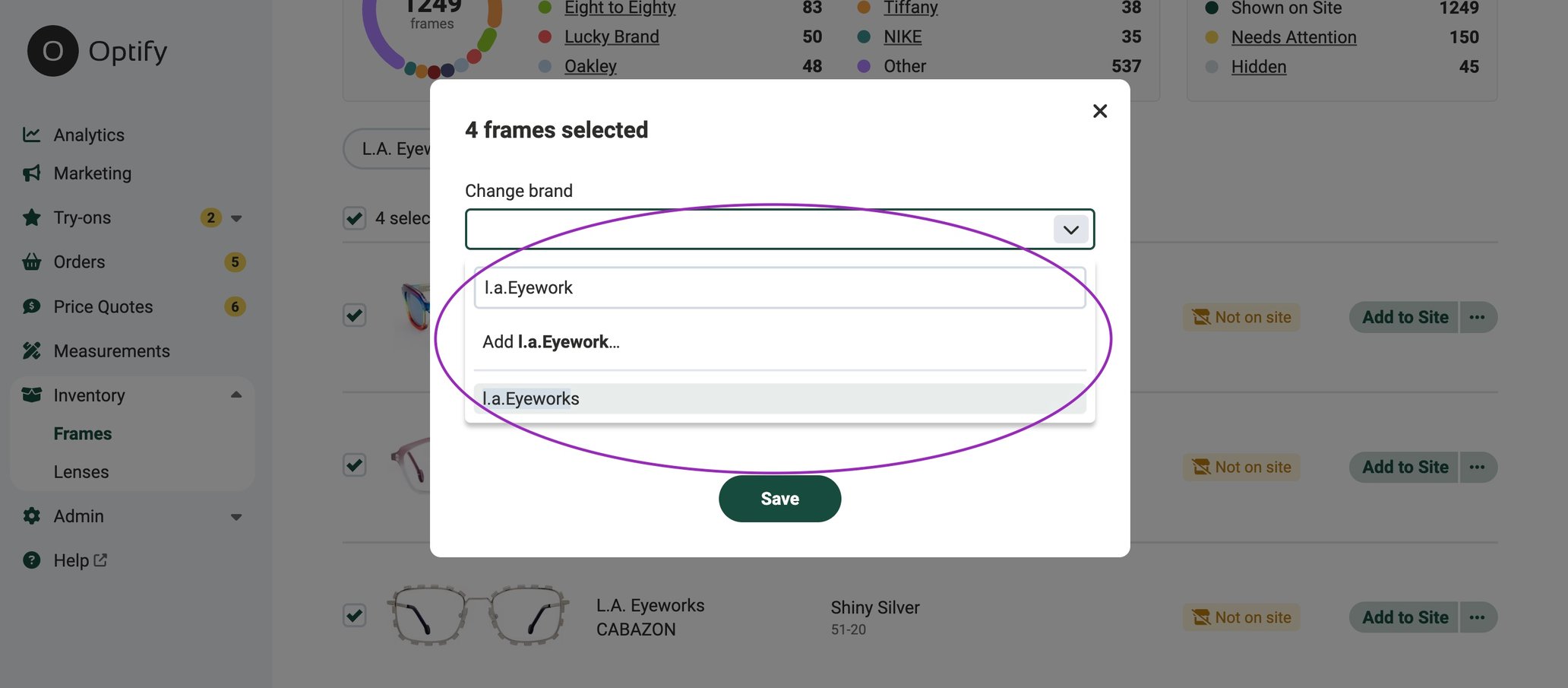Expand the Try-ons sidebar section

(236, 217)
